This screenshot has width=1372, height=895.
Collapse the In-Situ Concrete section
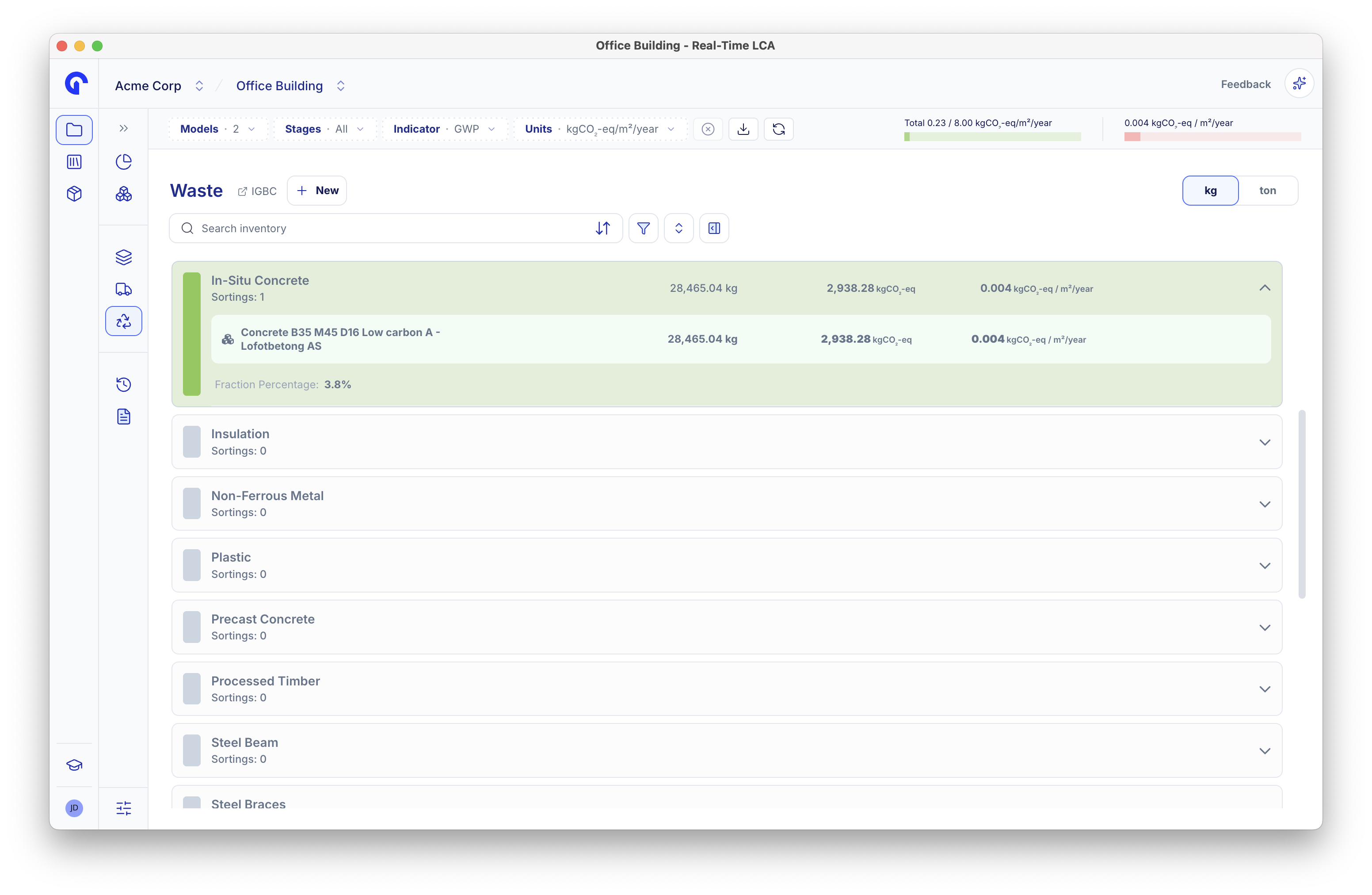pyautogui.click(x=1264, y=288)
